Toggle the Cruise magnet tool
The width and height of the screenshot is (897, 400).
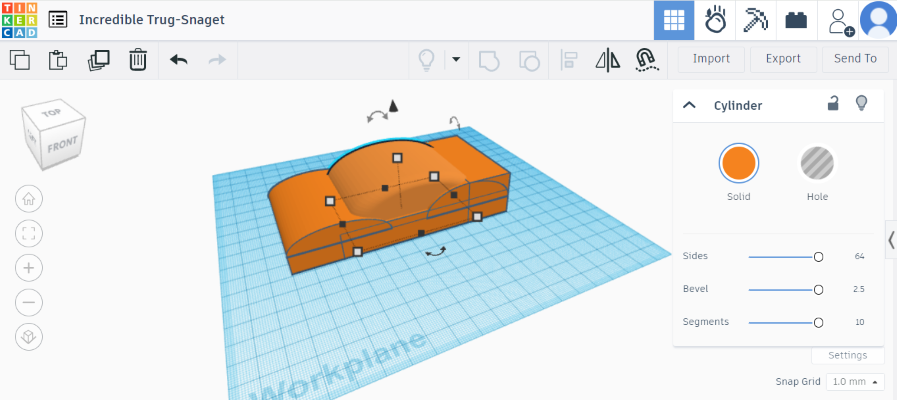pos(646,60)
